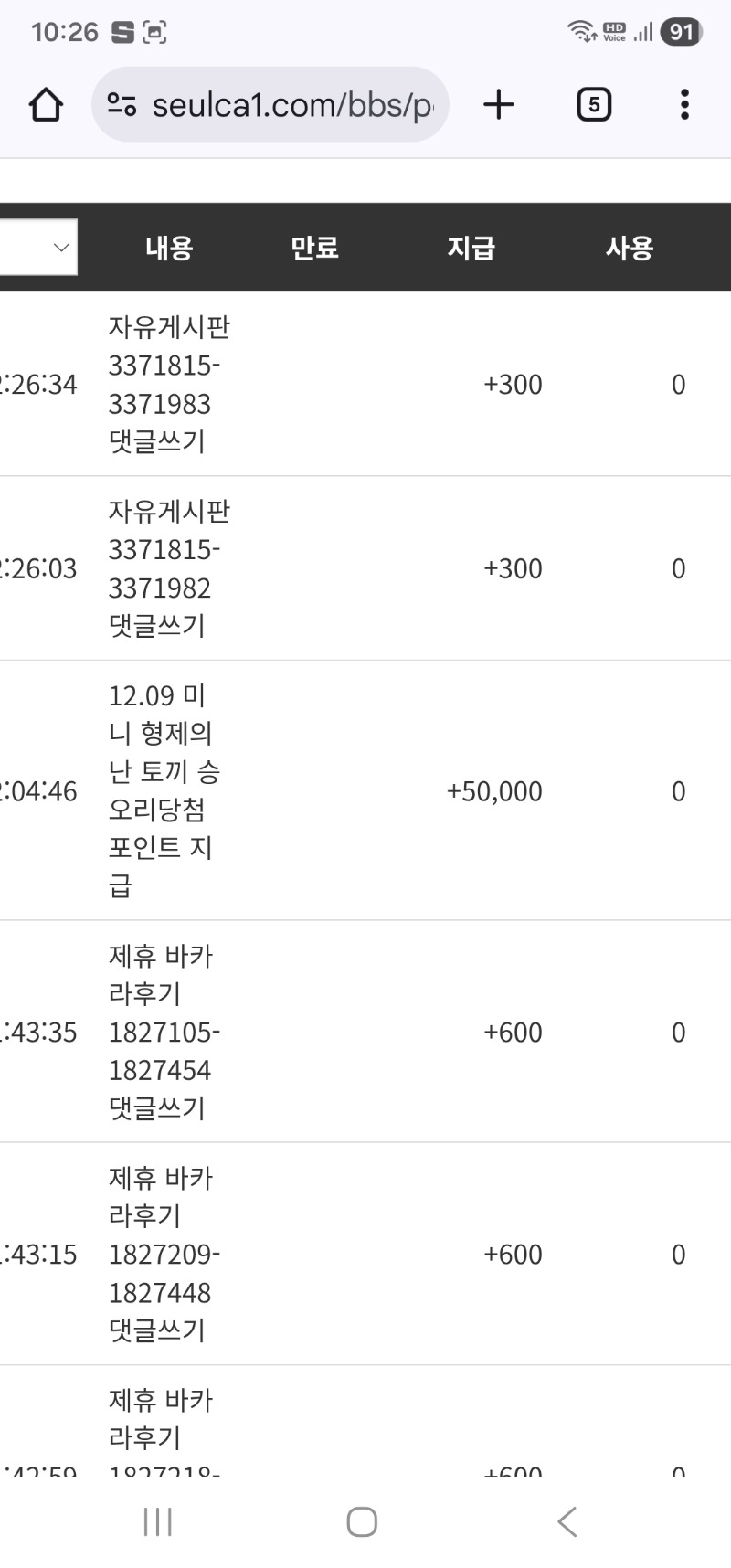Tap the battery indicator showing 91
The image size is (731, 1568).
coord(678,30)
